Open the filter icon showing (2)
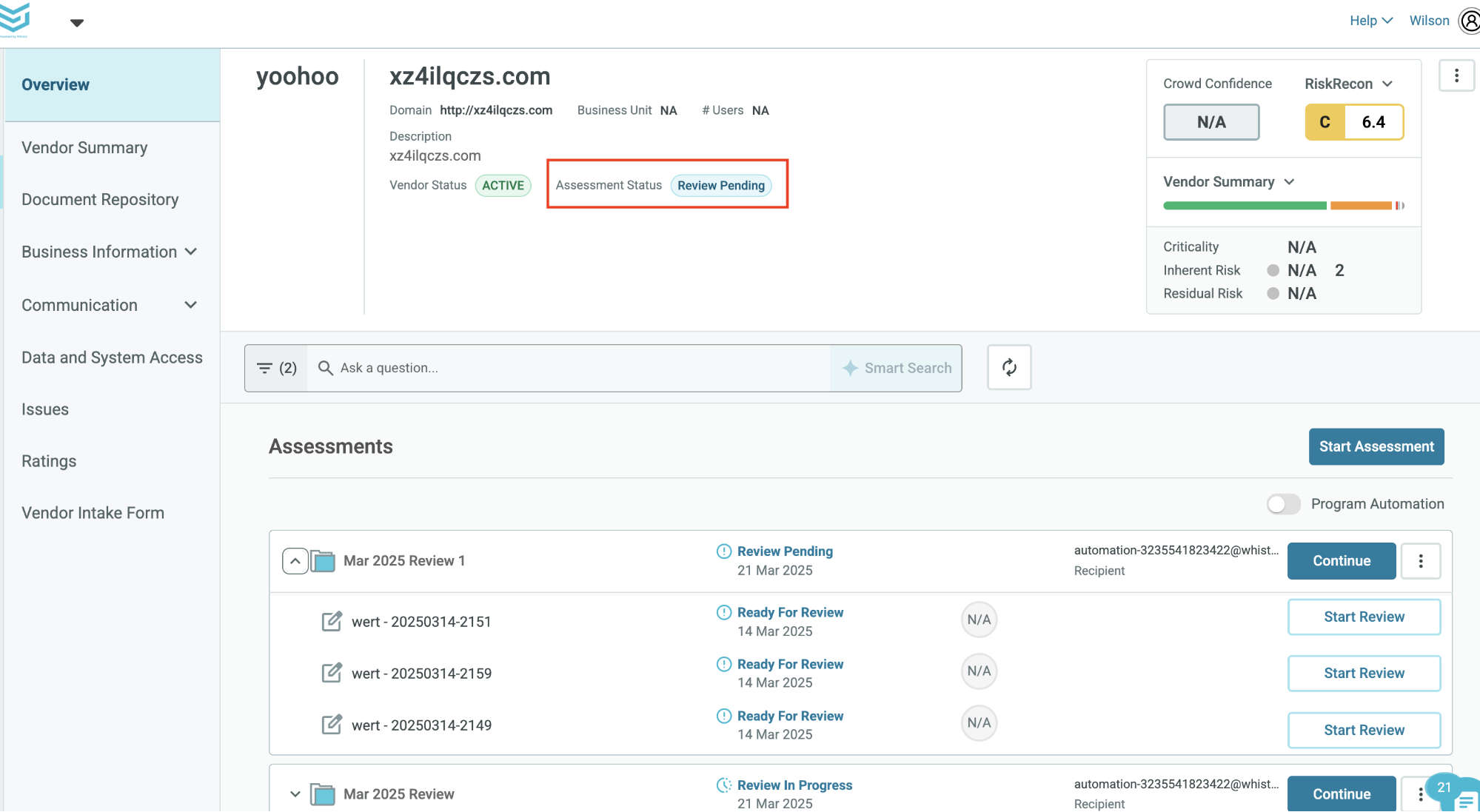 click(276, 368)
